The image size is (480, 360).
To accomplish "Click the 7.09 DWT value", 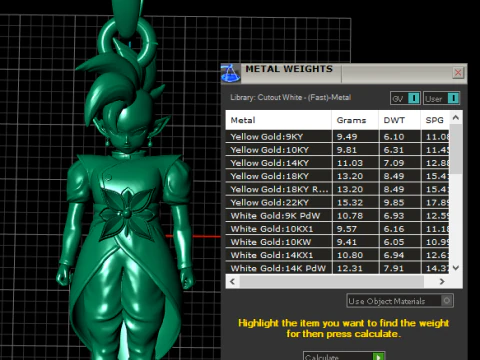I will [x=394, y=163].
